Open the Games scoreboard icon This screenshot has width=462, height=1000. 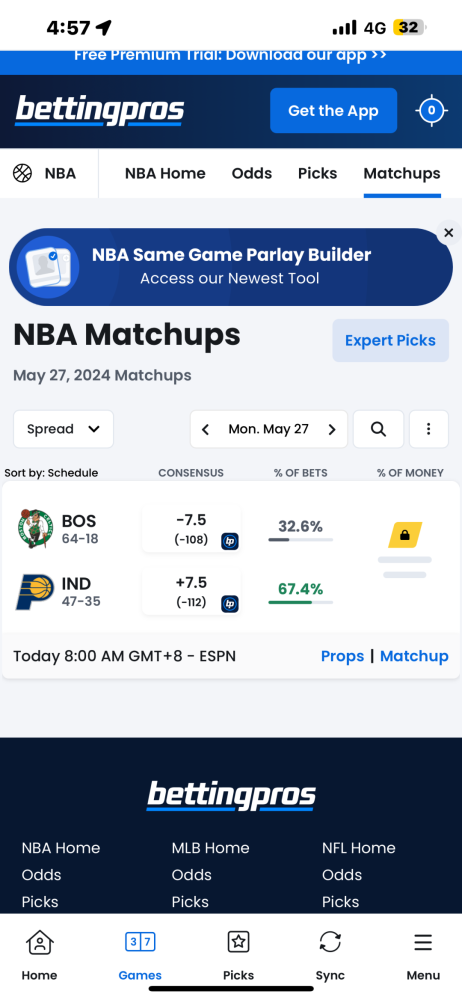(140, 941)
